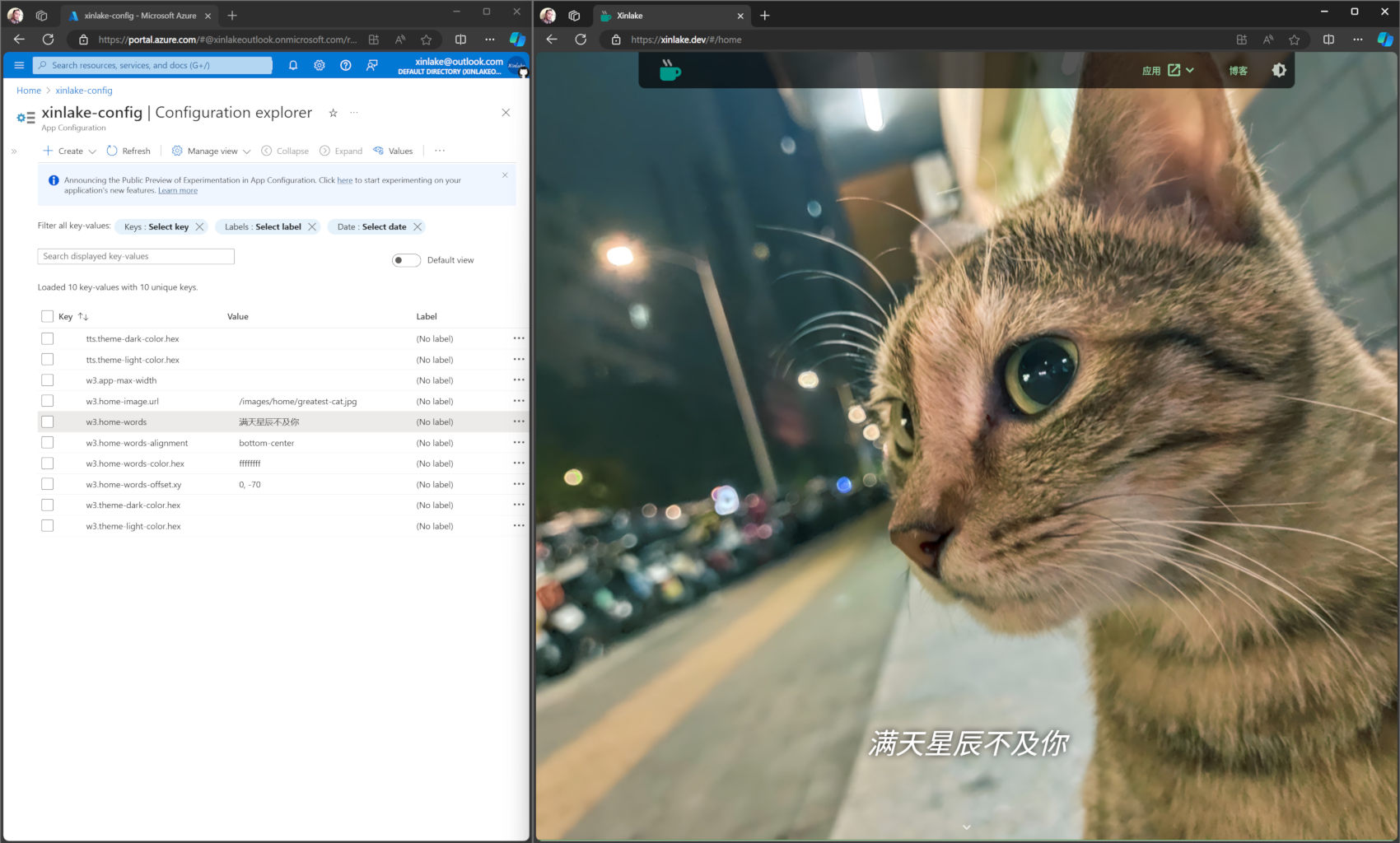Focus Azure search resources box

pos(152,65)
